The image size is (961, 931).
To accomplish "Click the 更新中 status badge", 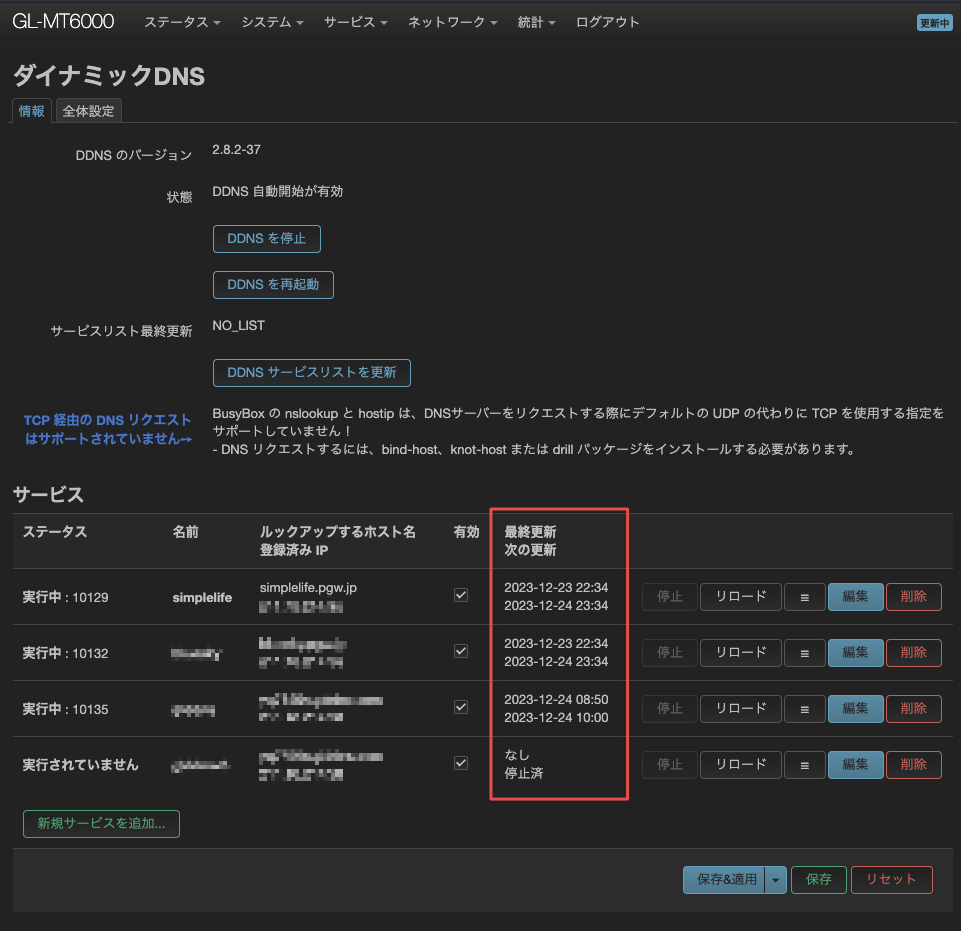I will pos(934,23).
